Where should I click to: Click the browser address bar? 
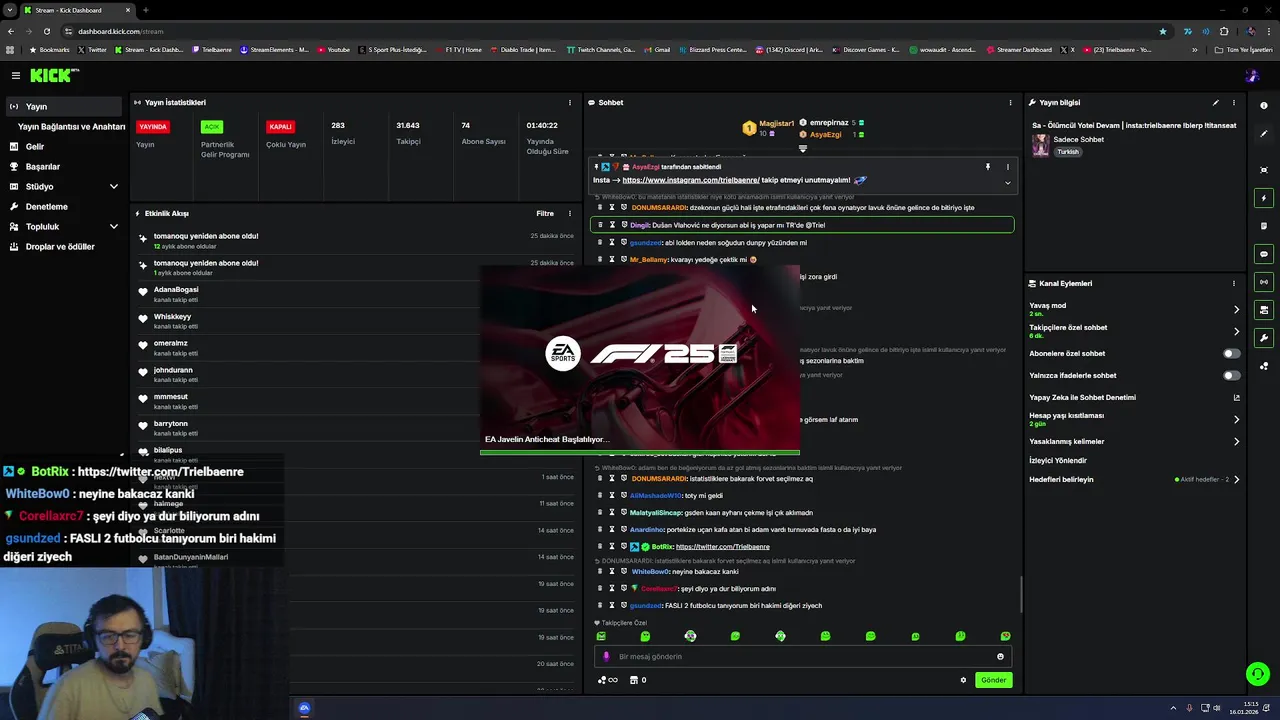click(x=610, y=31)
